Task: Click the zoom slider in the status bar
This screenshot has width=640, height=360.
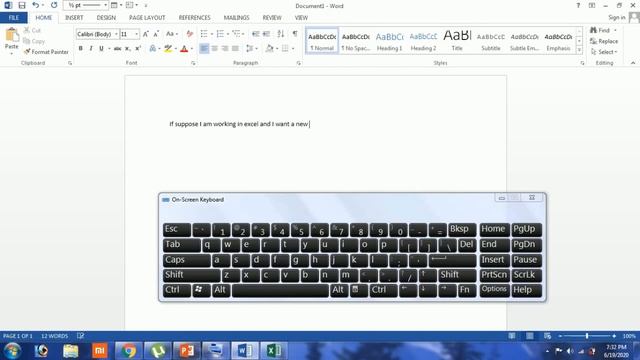Action: [x=587, y=336]
